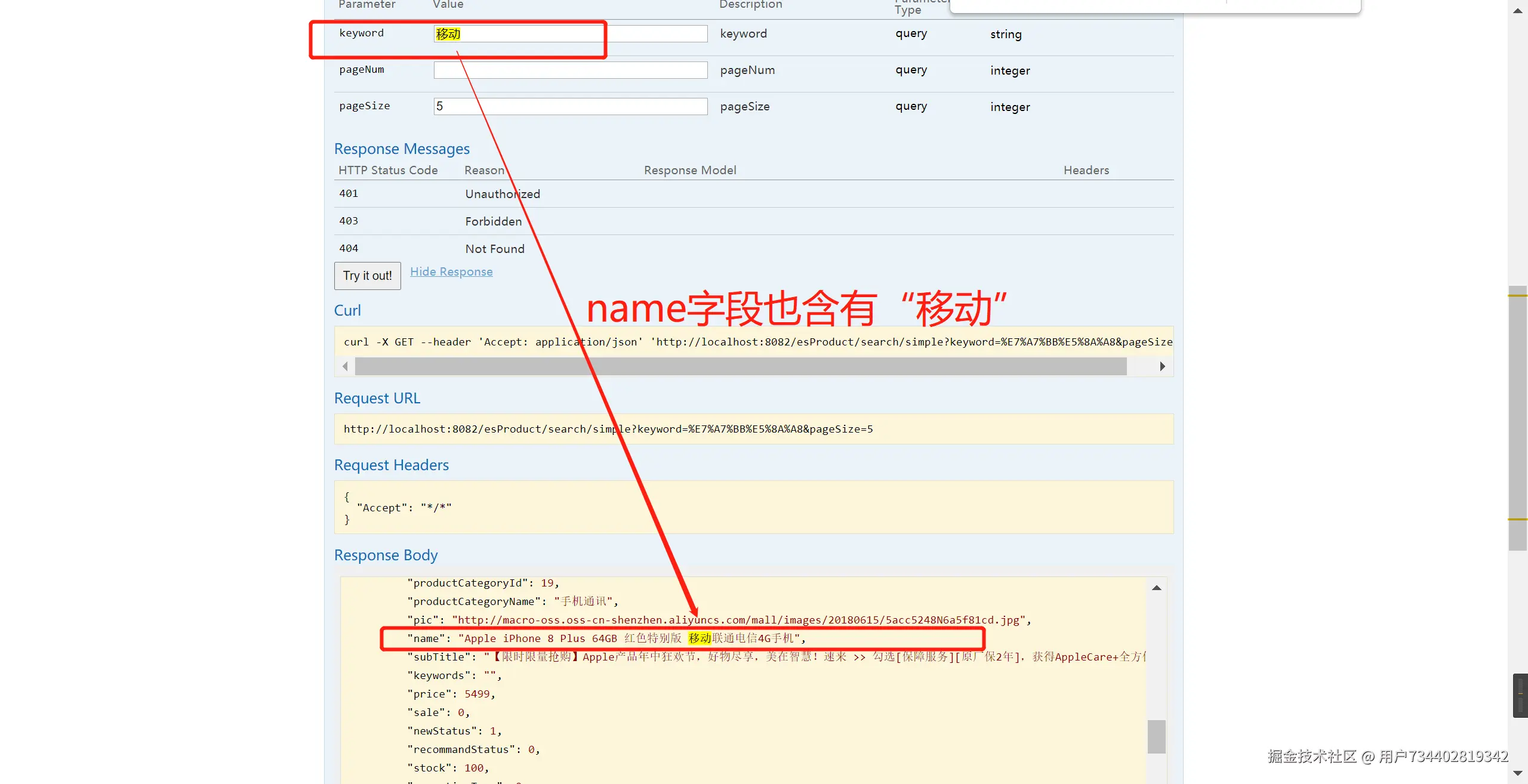
Task: Click the Headers column header
Action: pyautogui.click(x=1086, y=170)
